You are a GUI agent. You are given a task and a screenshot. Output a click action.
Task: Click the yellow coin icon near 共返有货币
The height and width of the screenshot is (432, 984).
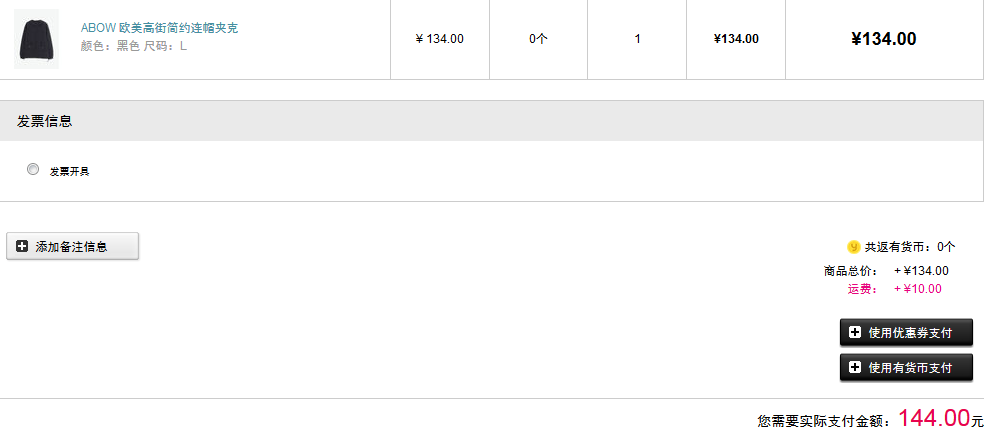(853, 246)
